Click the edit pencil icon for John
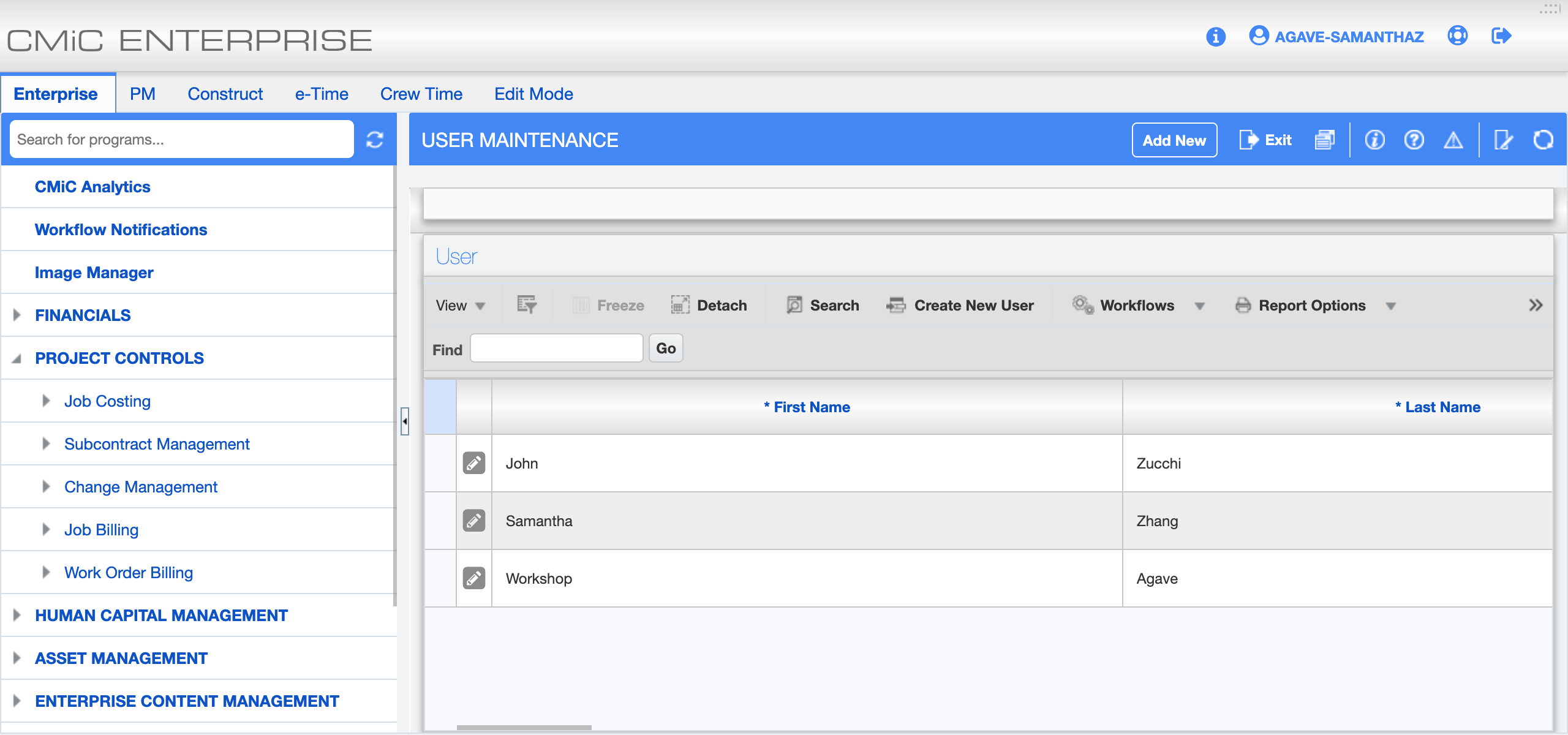This screenshot has height=735, width=1568. click(x=473, y=463)
